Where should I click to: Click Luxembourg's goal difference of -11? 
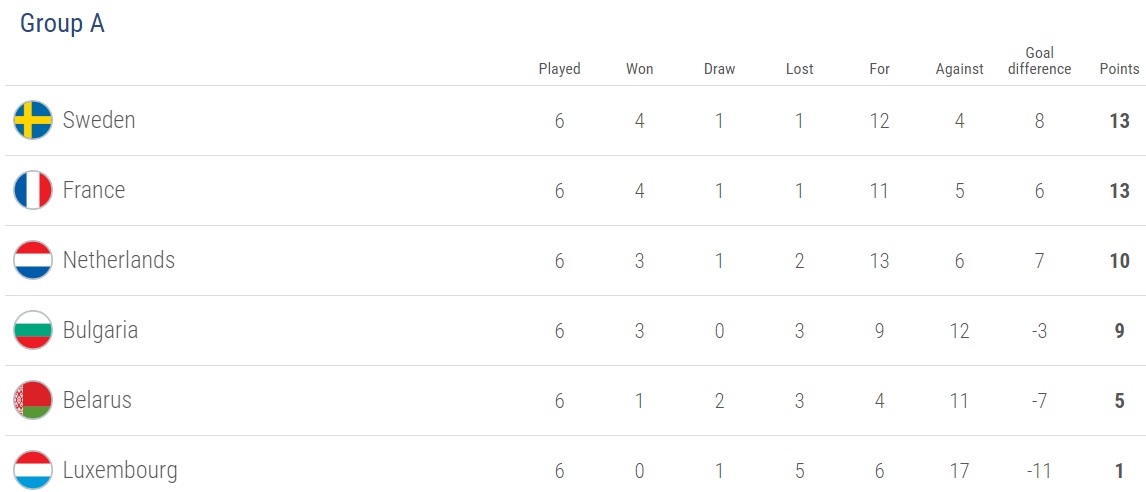[x=1039, y=470]
